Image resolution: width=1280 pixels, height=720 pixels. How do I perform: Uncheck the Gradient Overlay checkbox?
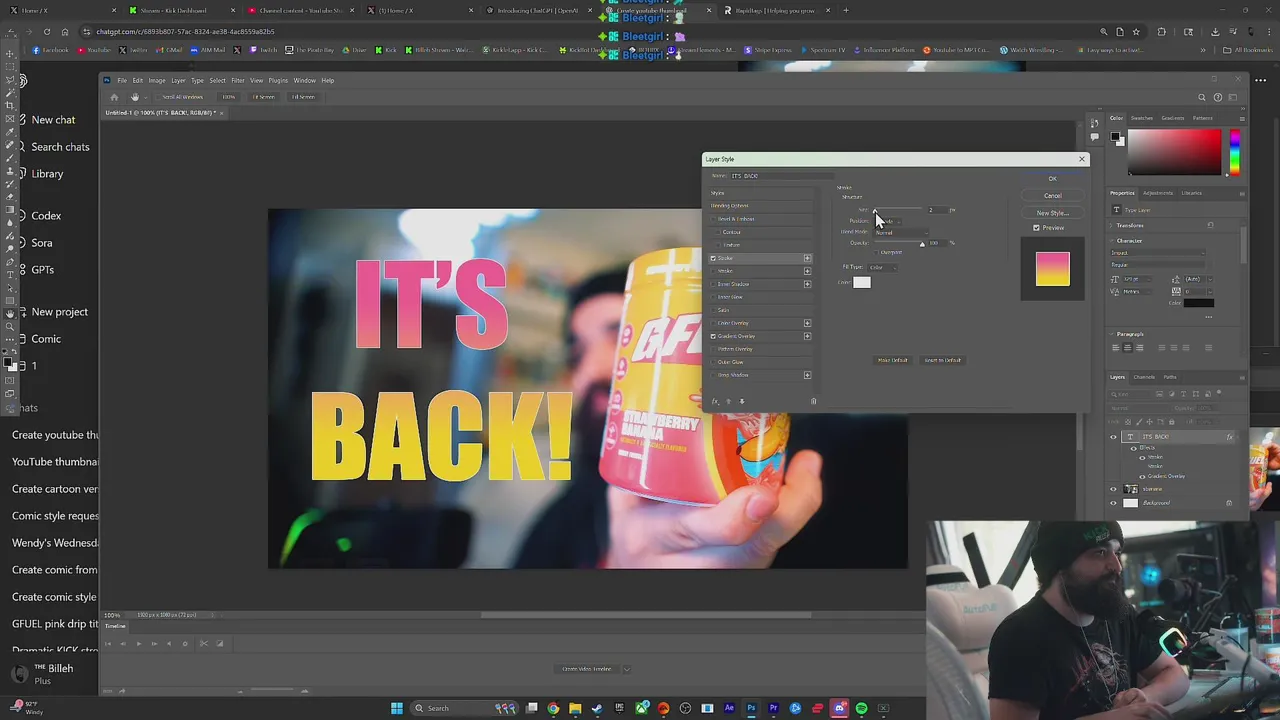[713, 336]
